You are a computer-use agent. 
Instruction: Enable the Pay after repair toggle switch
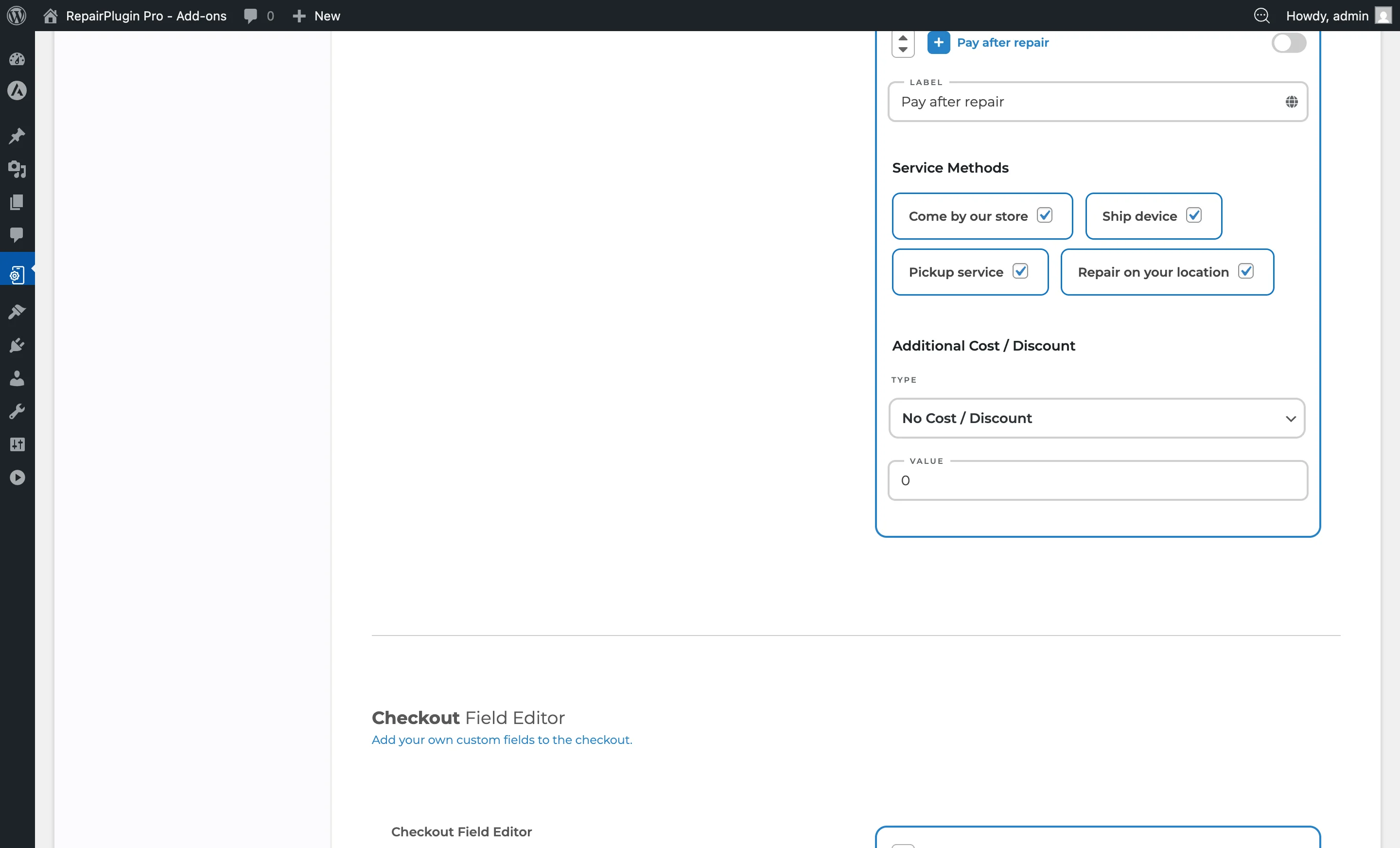point(1288,43)
